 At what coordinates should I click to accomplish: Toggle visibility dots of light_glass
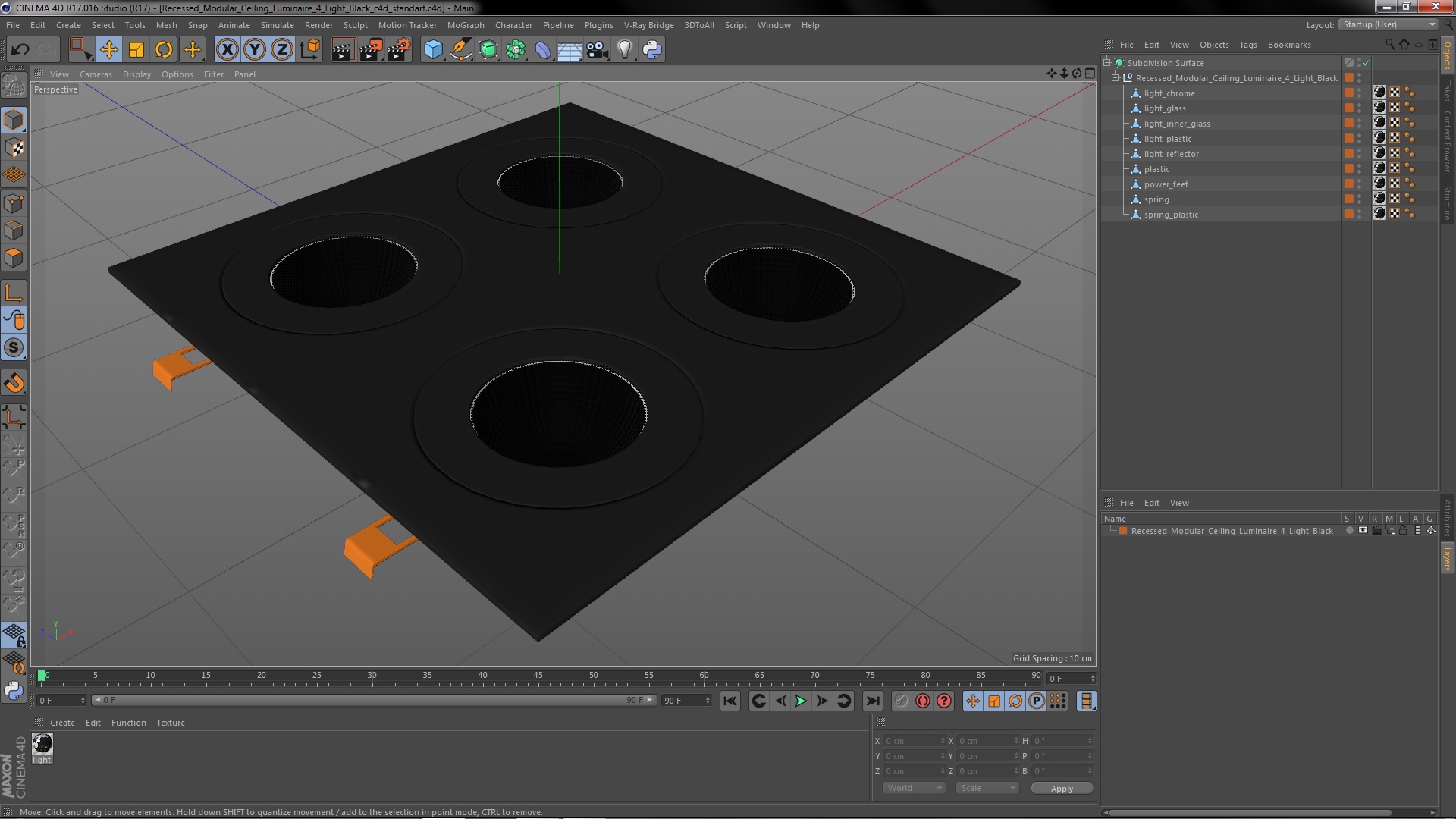tap(1359, 108)
